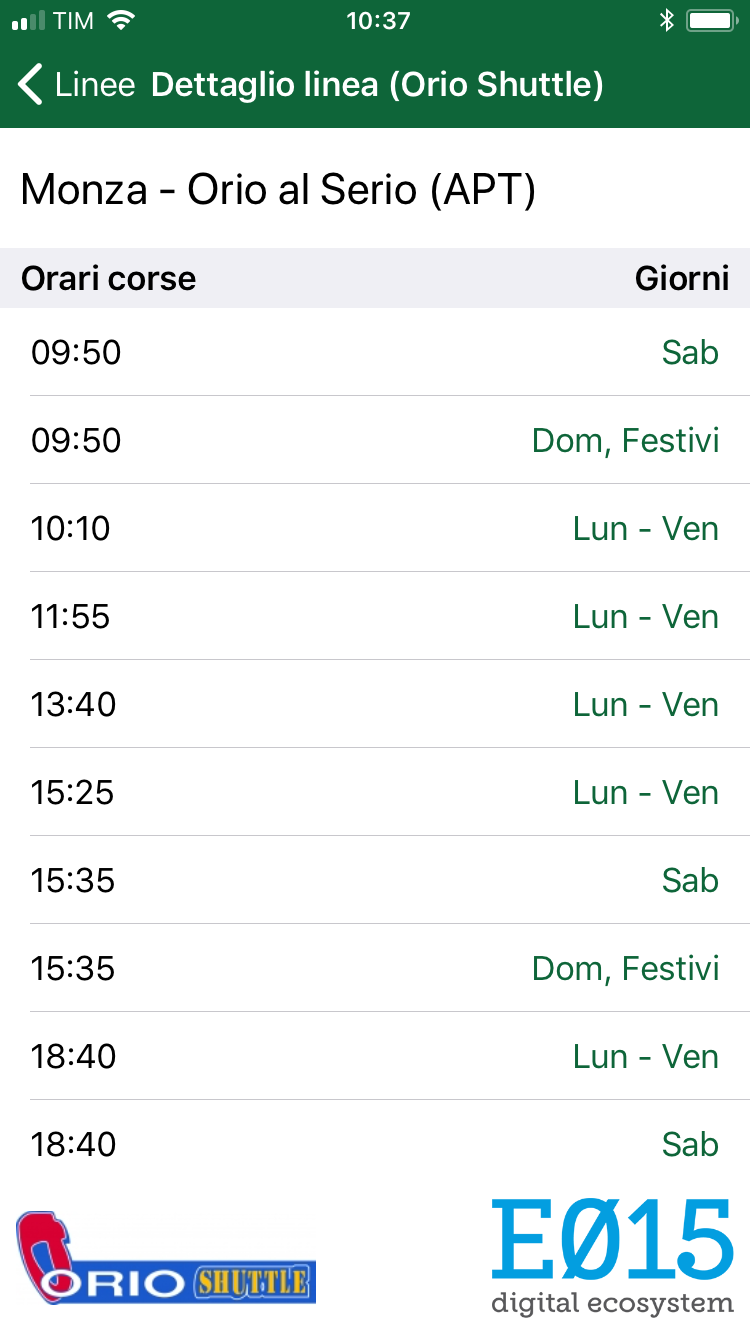Tap the 18:40 Lun - Ven departure

tap(375, 1056)
